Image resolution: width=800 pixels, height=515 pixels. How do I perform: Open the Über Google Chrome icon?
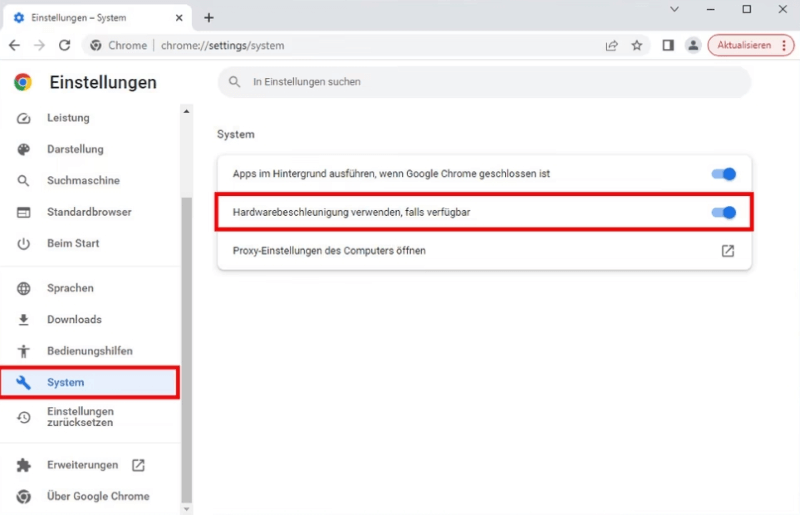pyautogui.click(x=23, y=496)
